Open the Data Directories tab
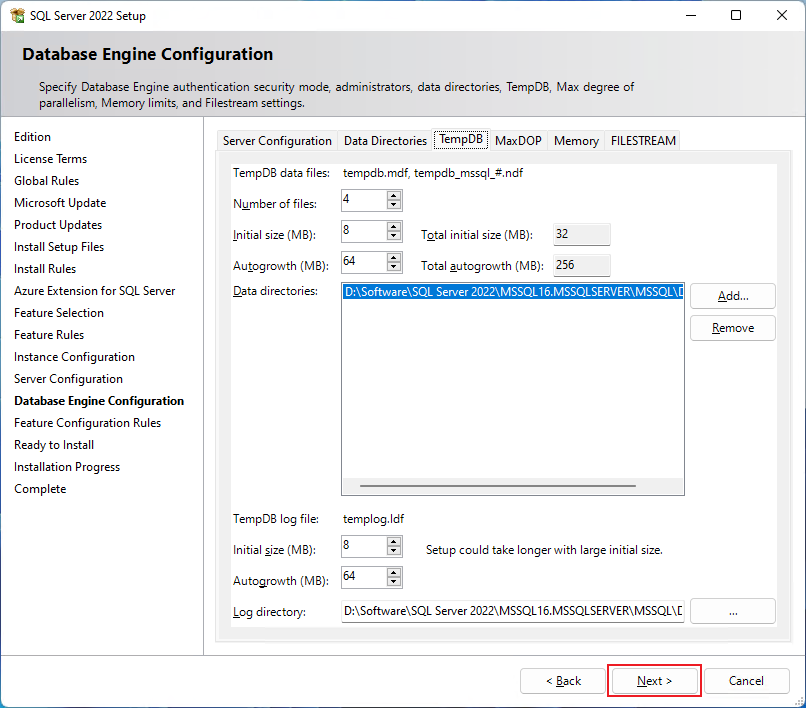 click(385, 141)
